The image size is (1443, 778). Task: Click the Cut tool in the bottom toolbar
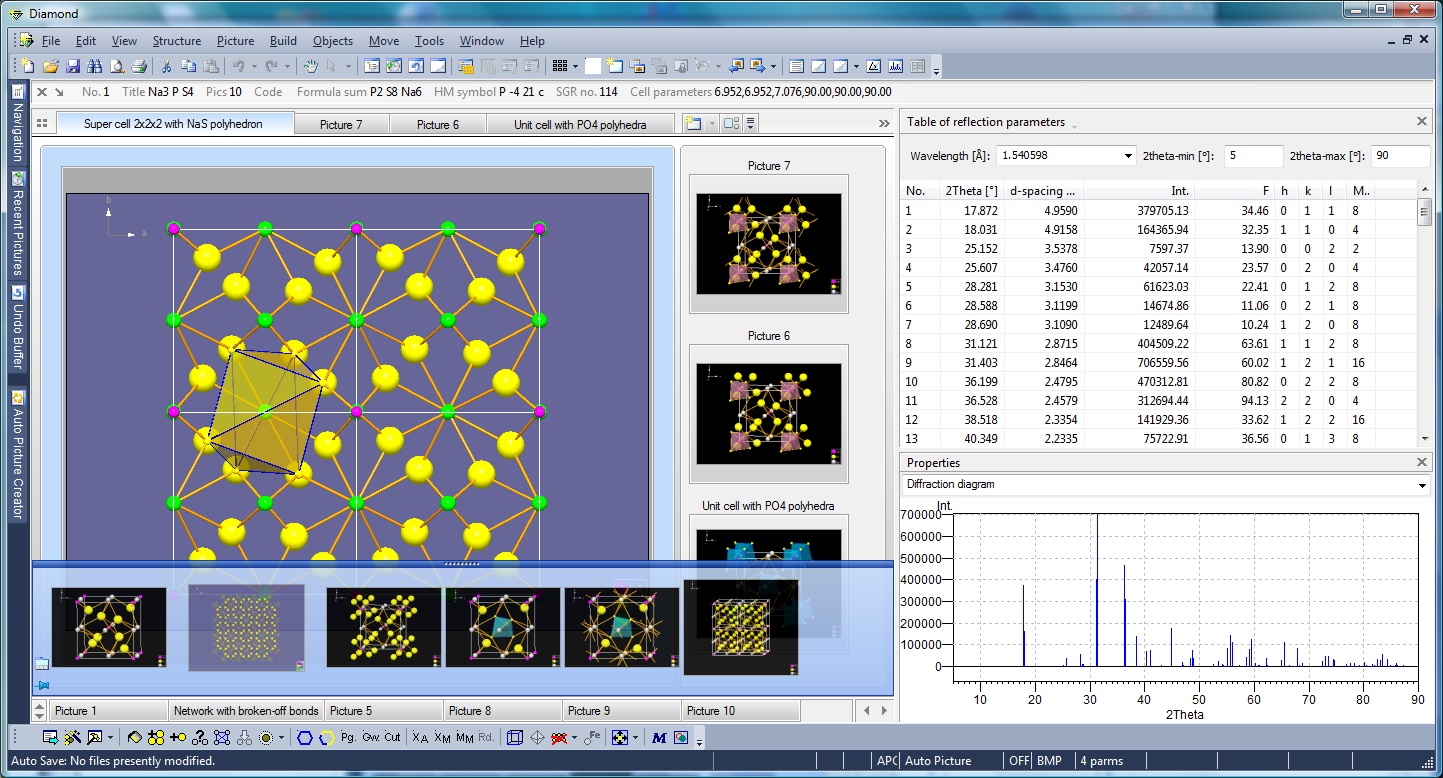tap(392, 737)
